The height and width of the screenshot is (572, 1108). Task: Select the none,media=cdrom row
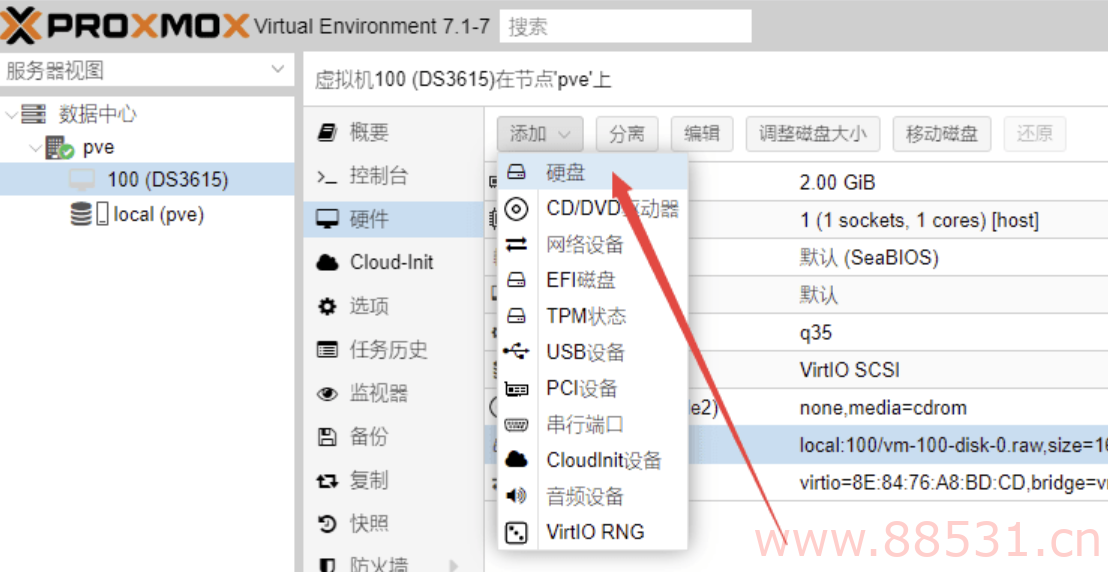point(796,407)
